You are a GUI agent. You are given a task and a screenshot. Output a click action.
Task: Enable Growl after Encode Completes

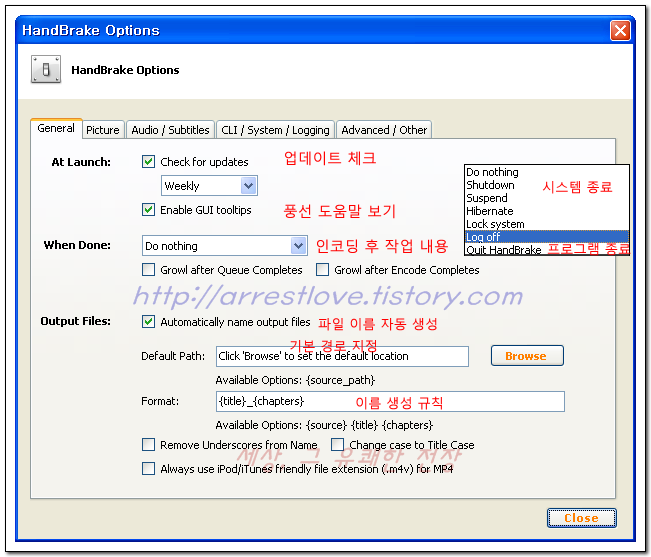(x=322, y=270)
